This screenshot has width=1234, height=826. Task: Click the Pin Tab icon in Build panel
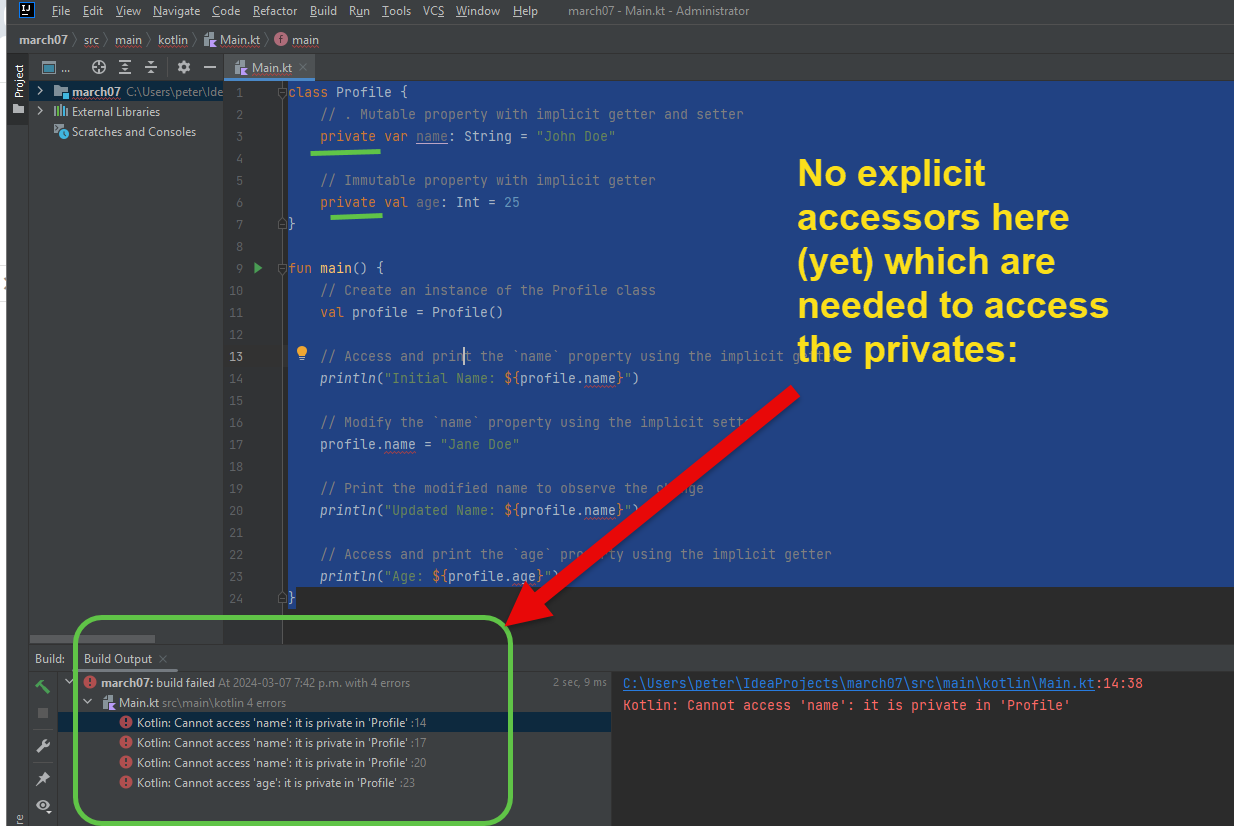(x=43, y=779)
